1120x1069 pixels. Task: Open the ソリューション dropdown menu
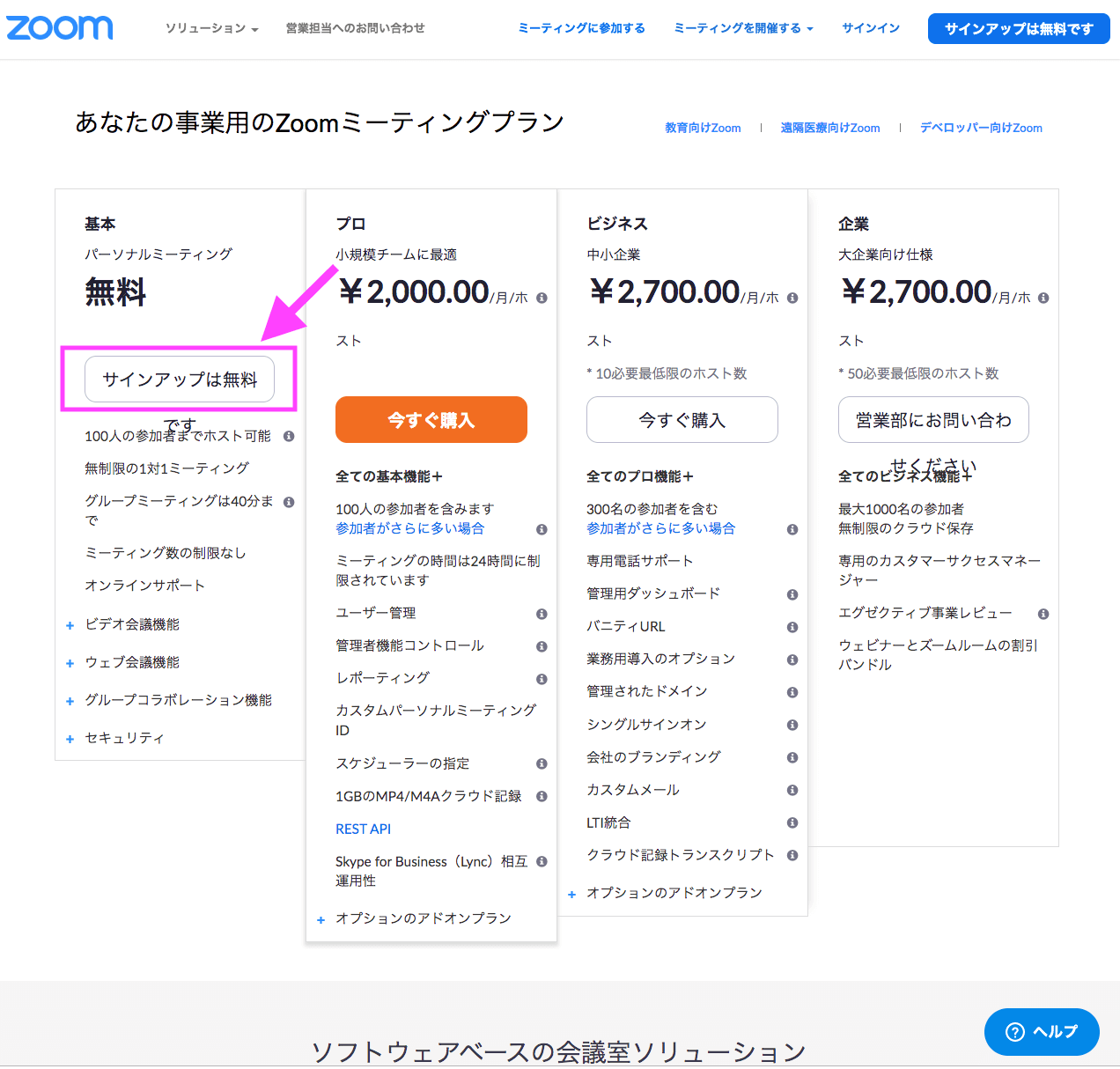coord(211,28)
